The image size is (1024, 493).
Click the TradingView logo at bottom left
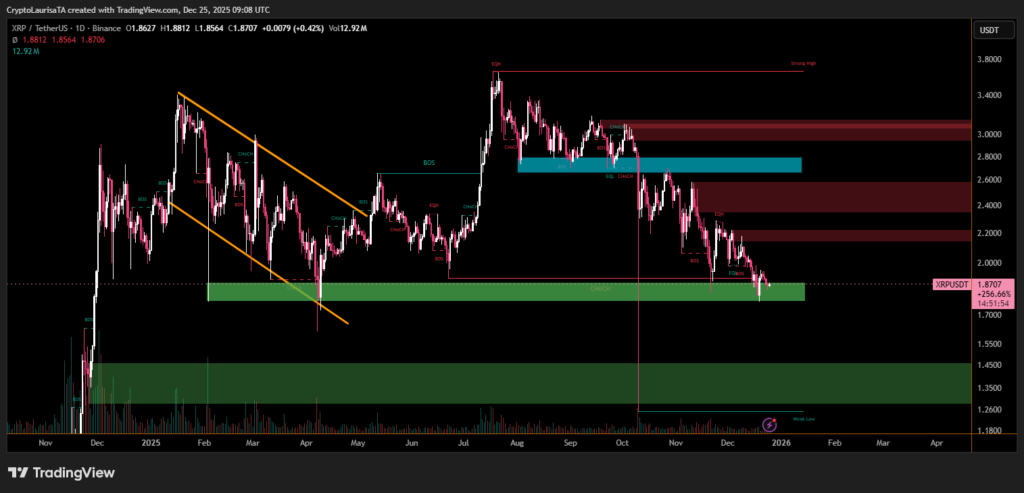[61, 472]
